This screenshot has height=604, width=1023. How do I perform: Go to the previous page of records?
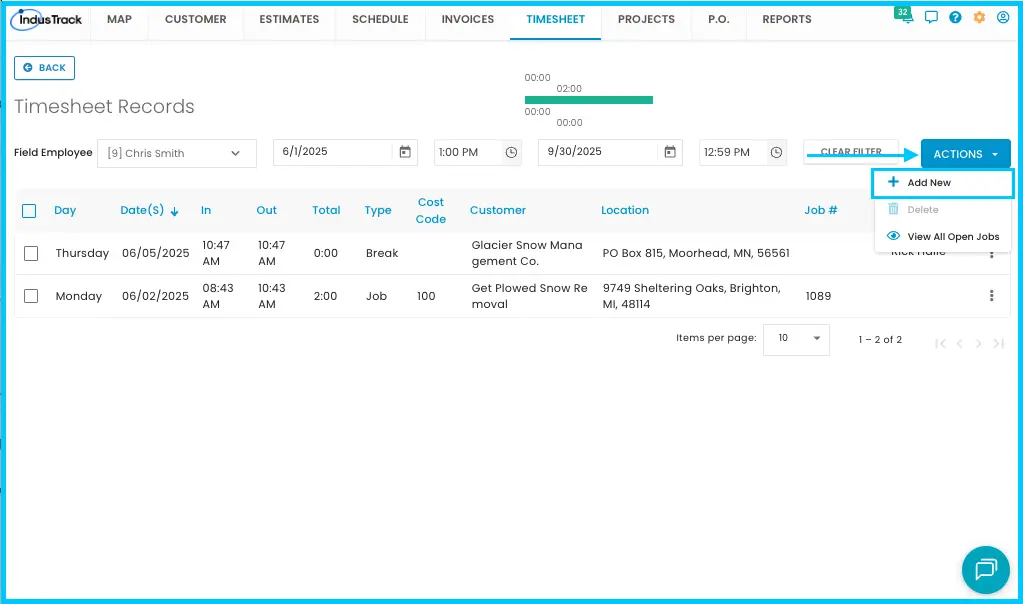pyautogui.click(x=960, y=343)
